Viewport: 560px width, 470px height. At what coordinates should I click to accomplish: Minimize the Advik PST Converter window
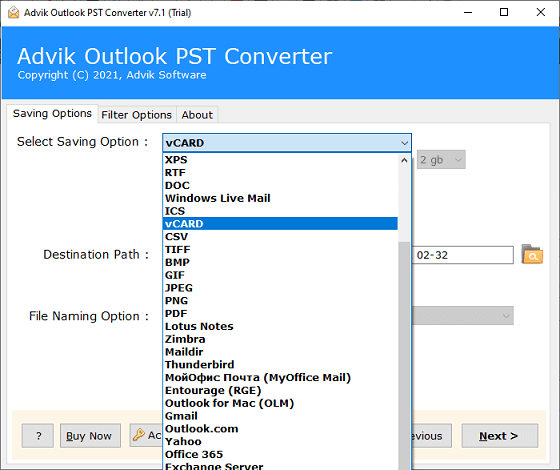[x=468, y=12]
